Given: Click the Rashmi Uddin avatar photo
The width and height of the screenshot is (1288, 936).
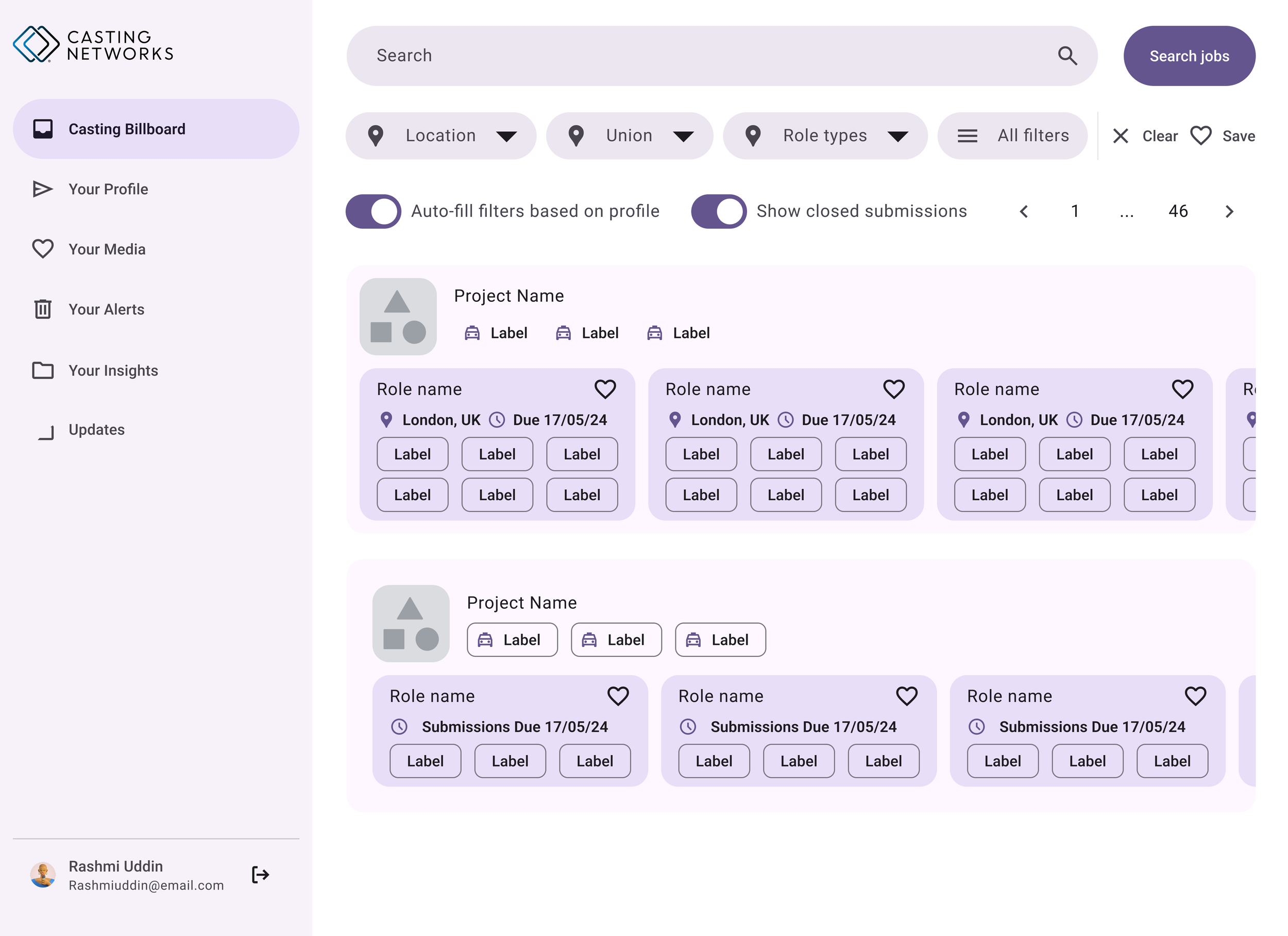Looking at the screenshot, I should click(x=43, y=875).
